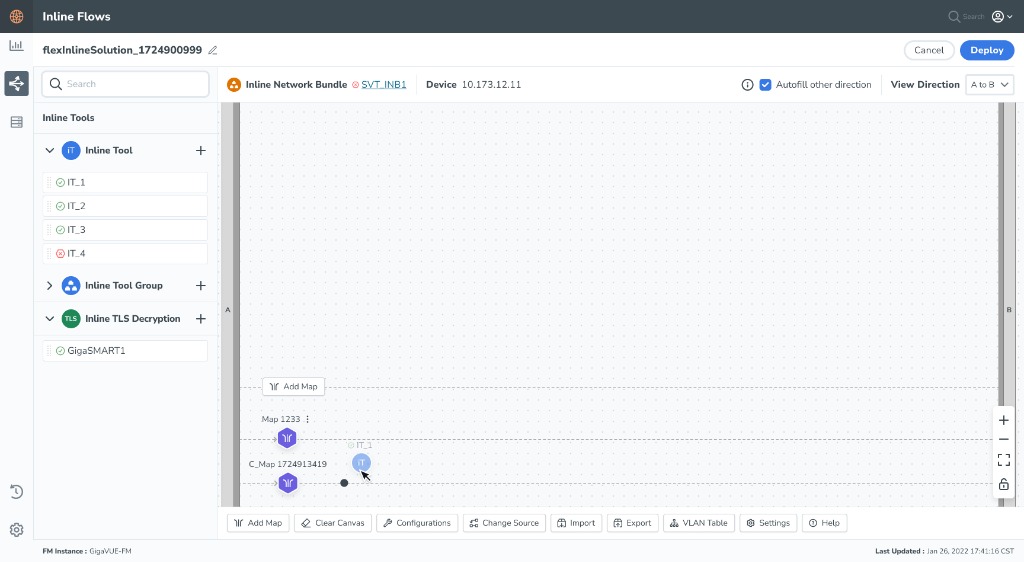
Task: Click the Inline Tools search field
Action: coord(125,84)
